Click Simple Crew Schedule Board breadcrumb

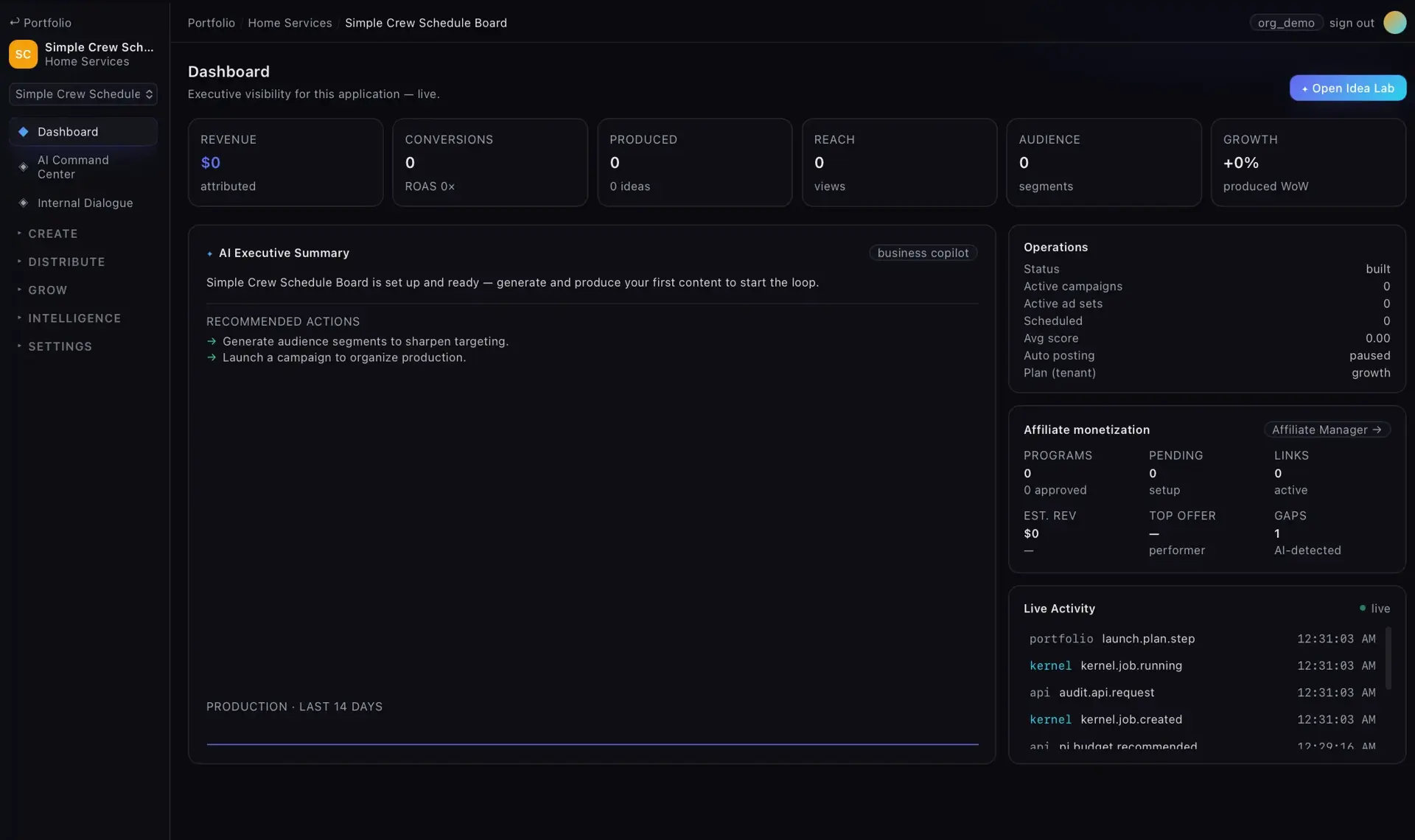(x=426, y=23)
